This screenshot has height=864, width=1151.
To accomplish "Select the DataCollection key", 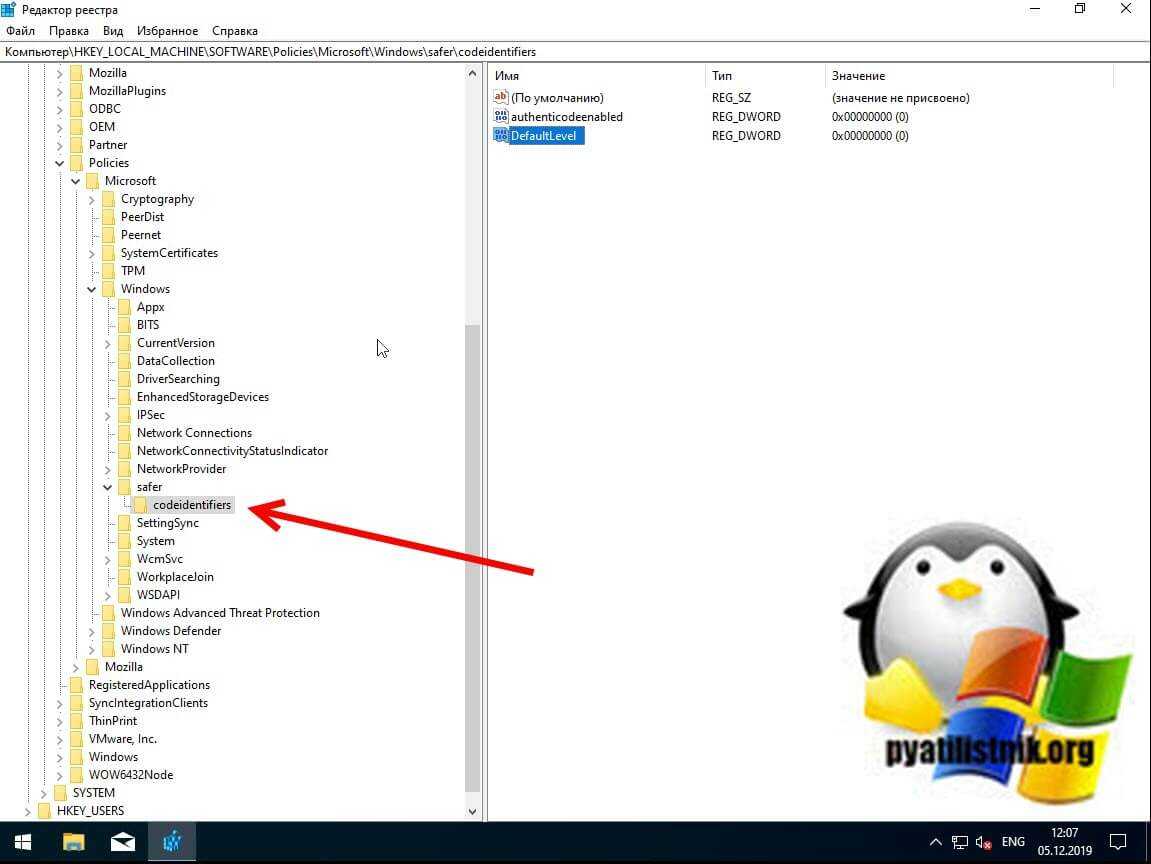I will pyautogui.click(x=175, y=361).
